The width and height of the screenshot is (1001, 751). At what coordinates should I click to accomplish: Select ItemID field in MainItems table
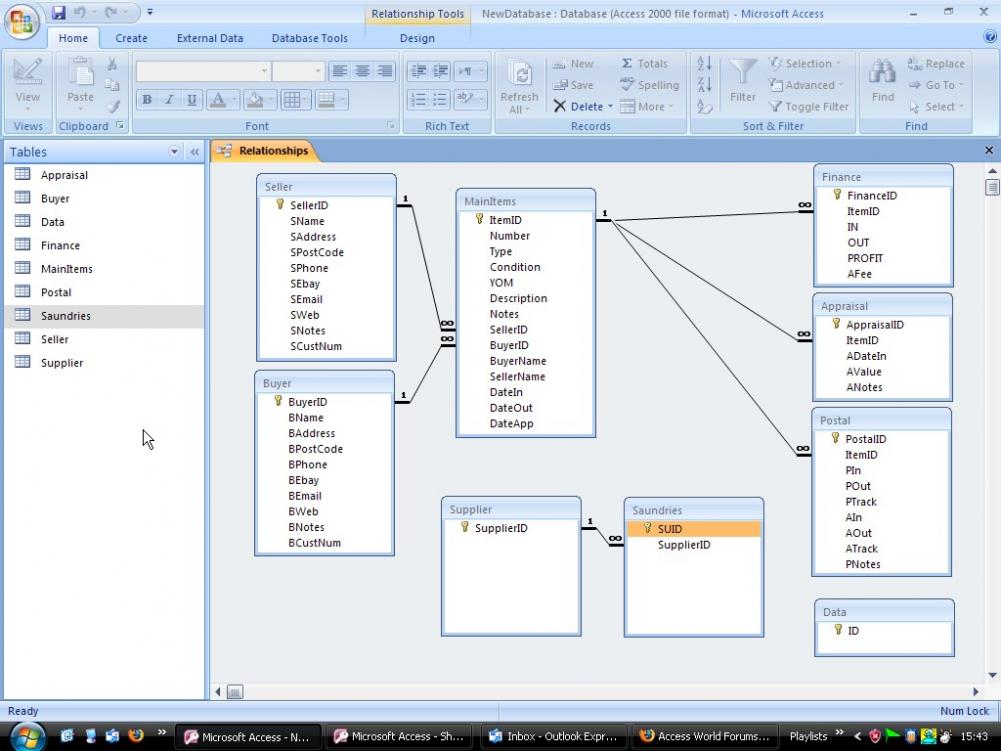(527, 220)
